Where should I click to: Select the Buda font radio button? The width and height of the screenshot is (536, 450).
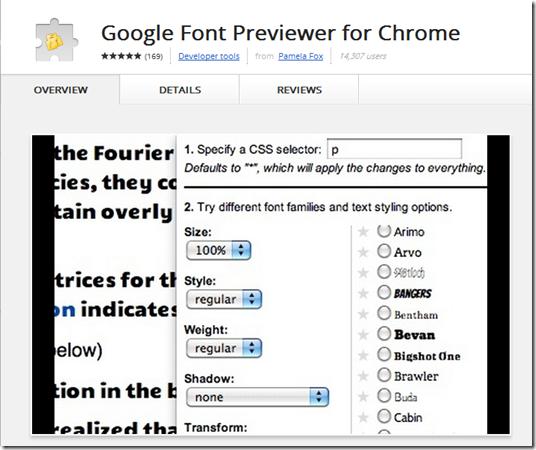click(x=384, y=396)
